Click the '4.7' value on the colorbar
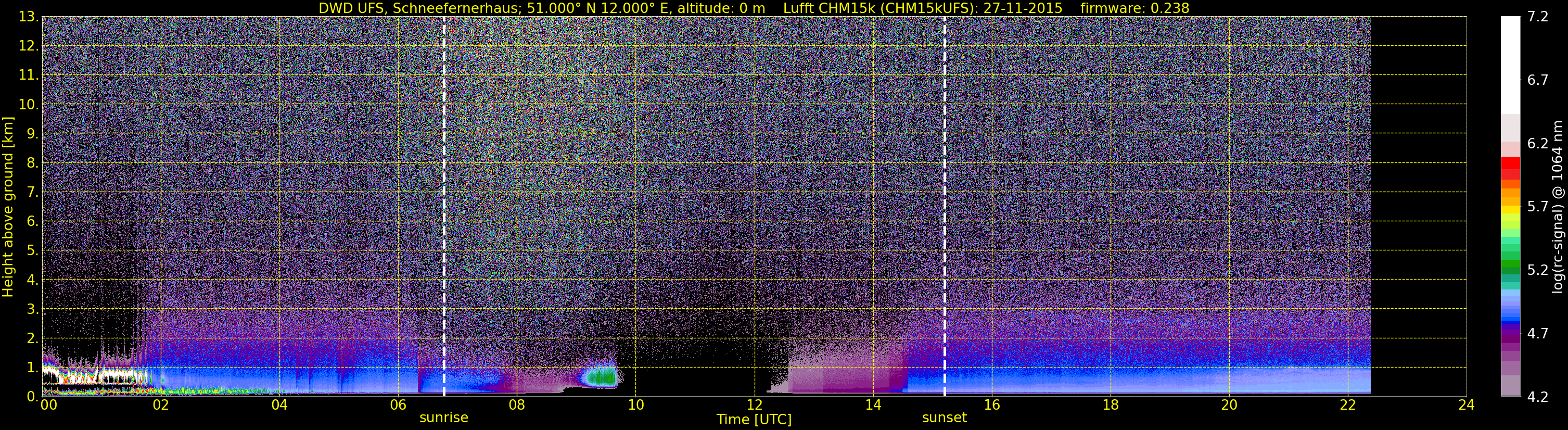Viewport: 1568px width, 430px height. pos(1538,334)
